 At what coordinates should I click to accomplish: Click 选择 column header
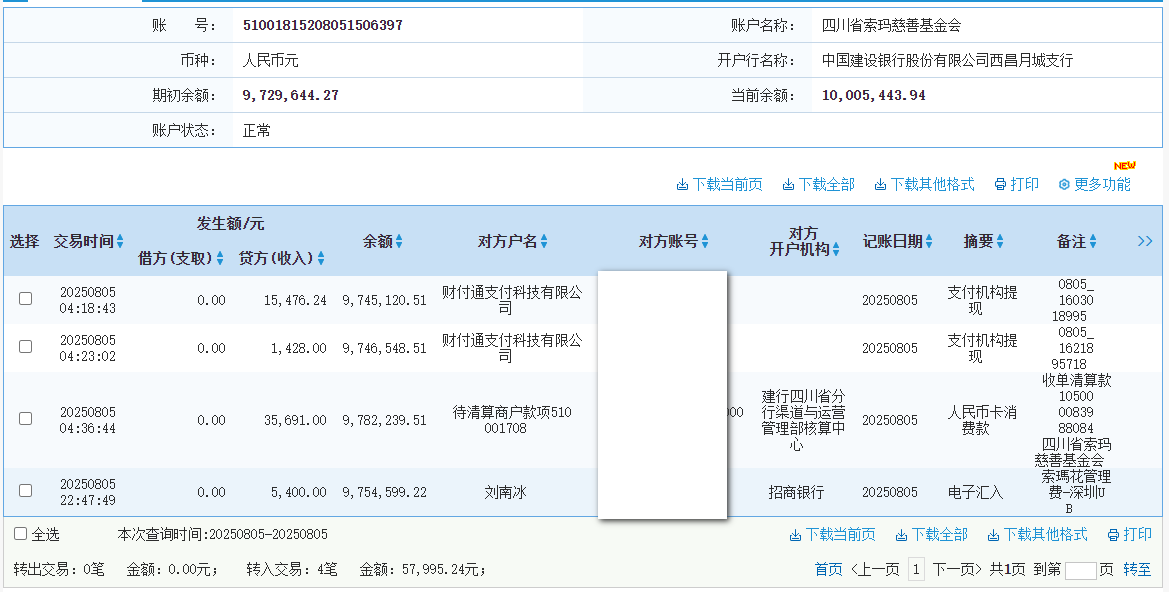pos(25,242)
